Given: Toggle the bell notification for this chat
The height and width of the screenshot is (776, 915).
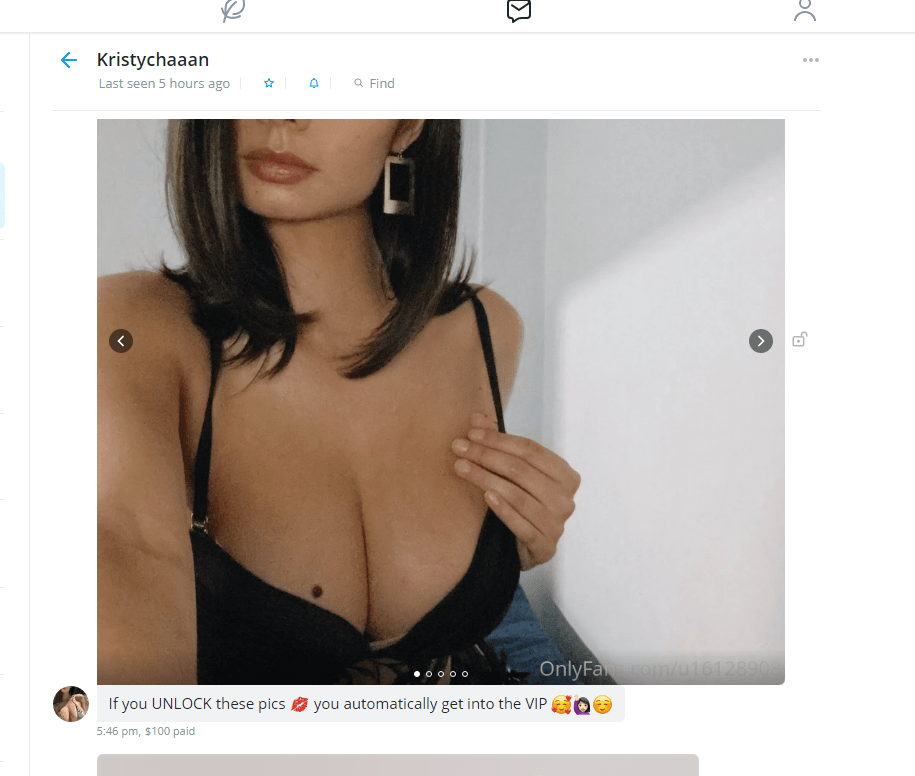Looking at the screenshot, I should pyautogui.click(x=314, y=83).
